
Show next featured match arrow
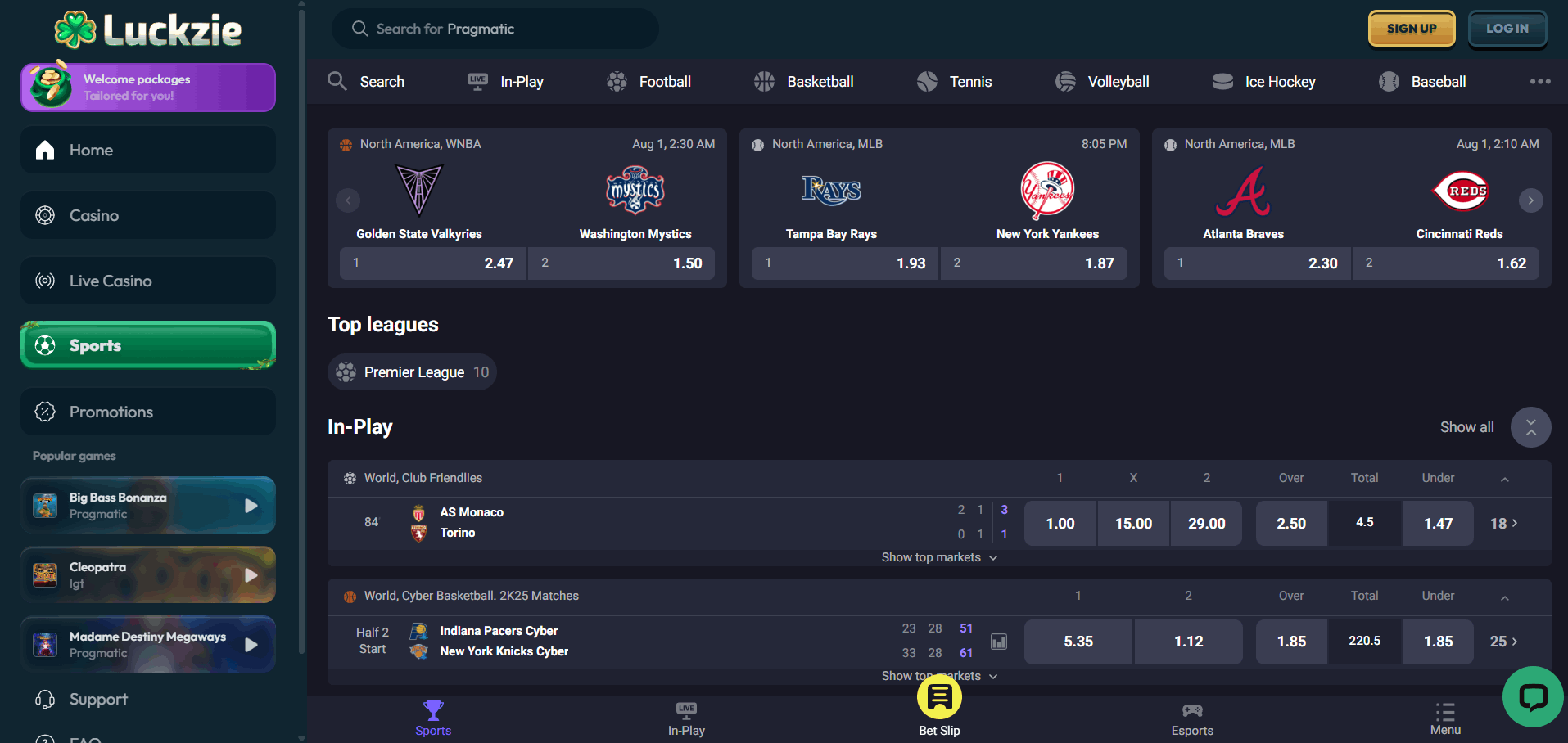(1530, 200)
